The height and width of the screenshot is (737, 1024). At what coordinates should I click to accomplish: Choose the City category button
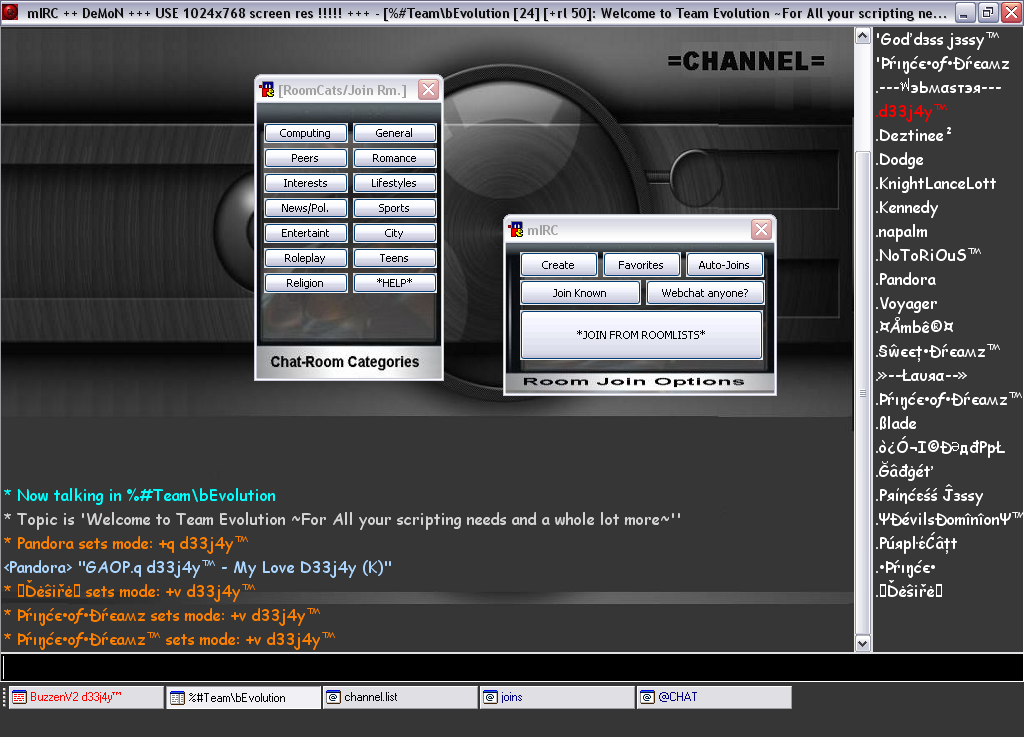point(394,233)
